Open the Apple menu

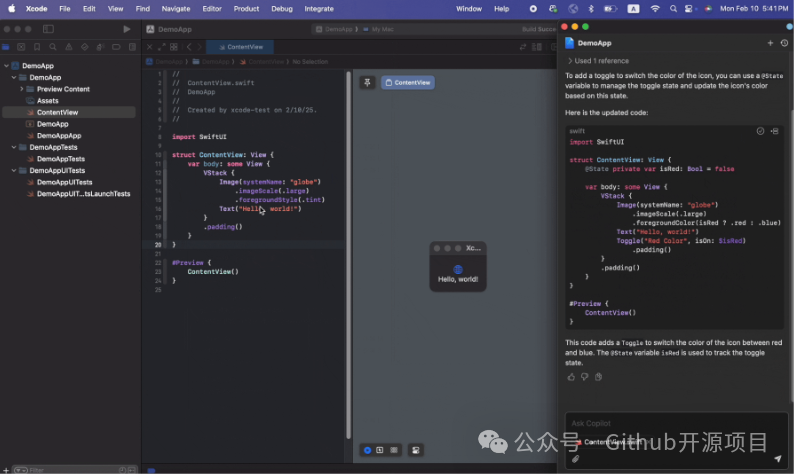pos(12,9)
